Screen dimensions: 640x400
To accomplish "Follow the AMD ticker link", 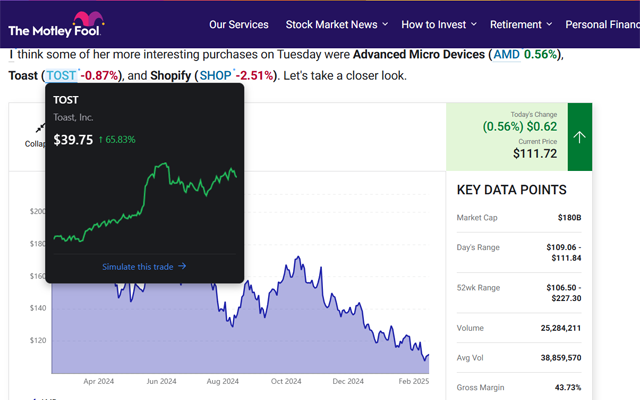I will (x=507, y=54).
